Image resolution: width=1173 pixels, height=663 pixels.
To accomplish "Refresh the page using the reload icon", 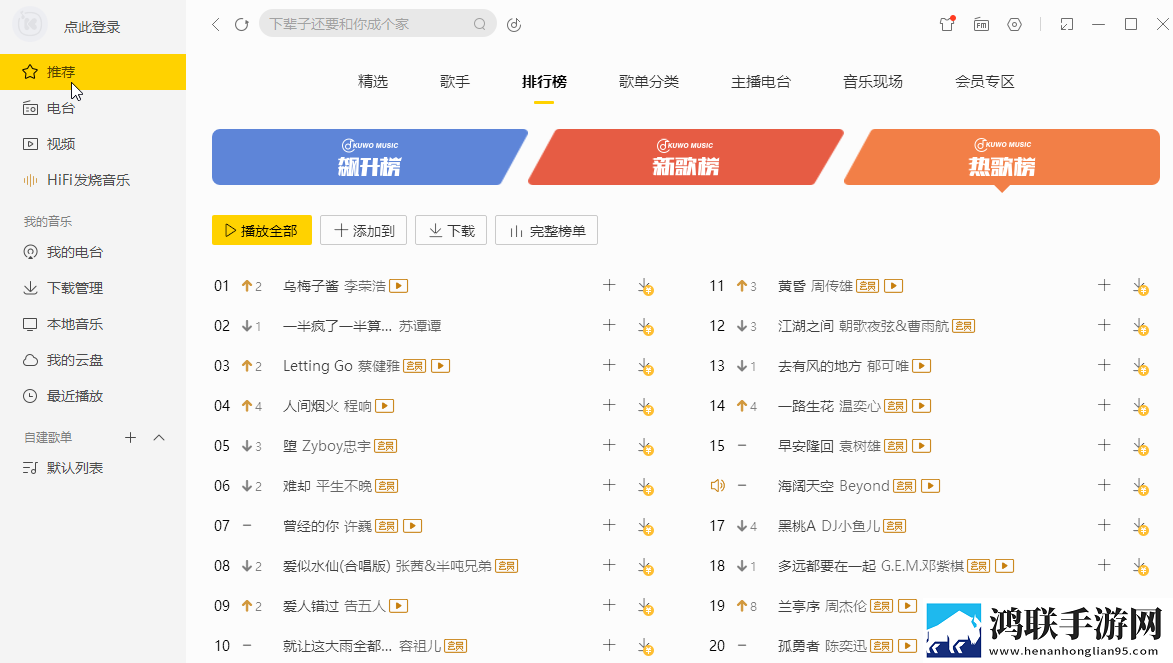I will pyautogui.click(x=242, y=25).
